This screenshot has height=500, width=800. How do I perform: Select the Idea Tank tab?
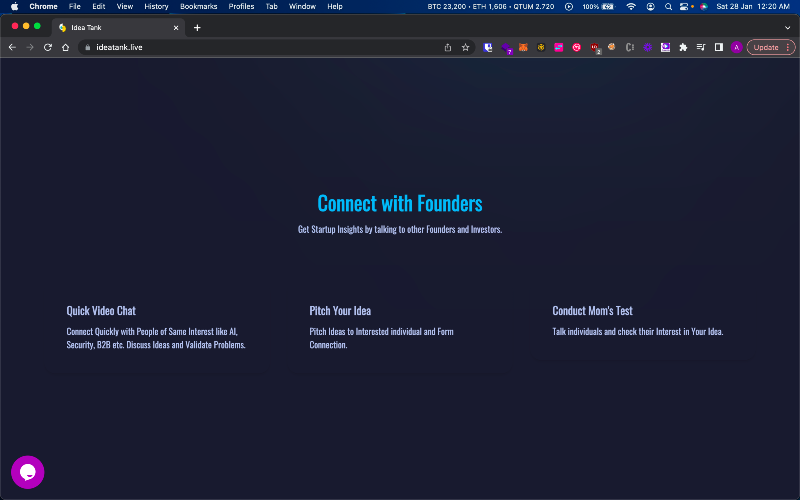point(118,28)
